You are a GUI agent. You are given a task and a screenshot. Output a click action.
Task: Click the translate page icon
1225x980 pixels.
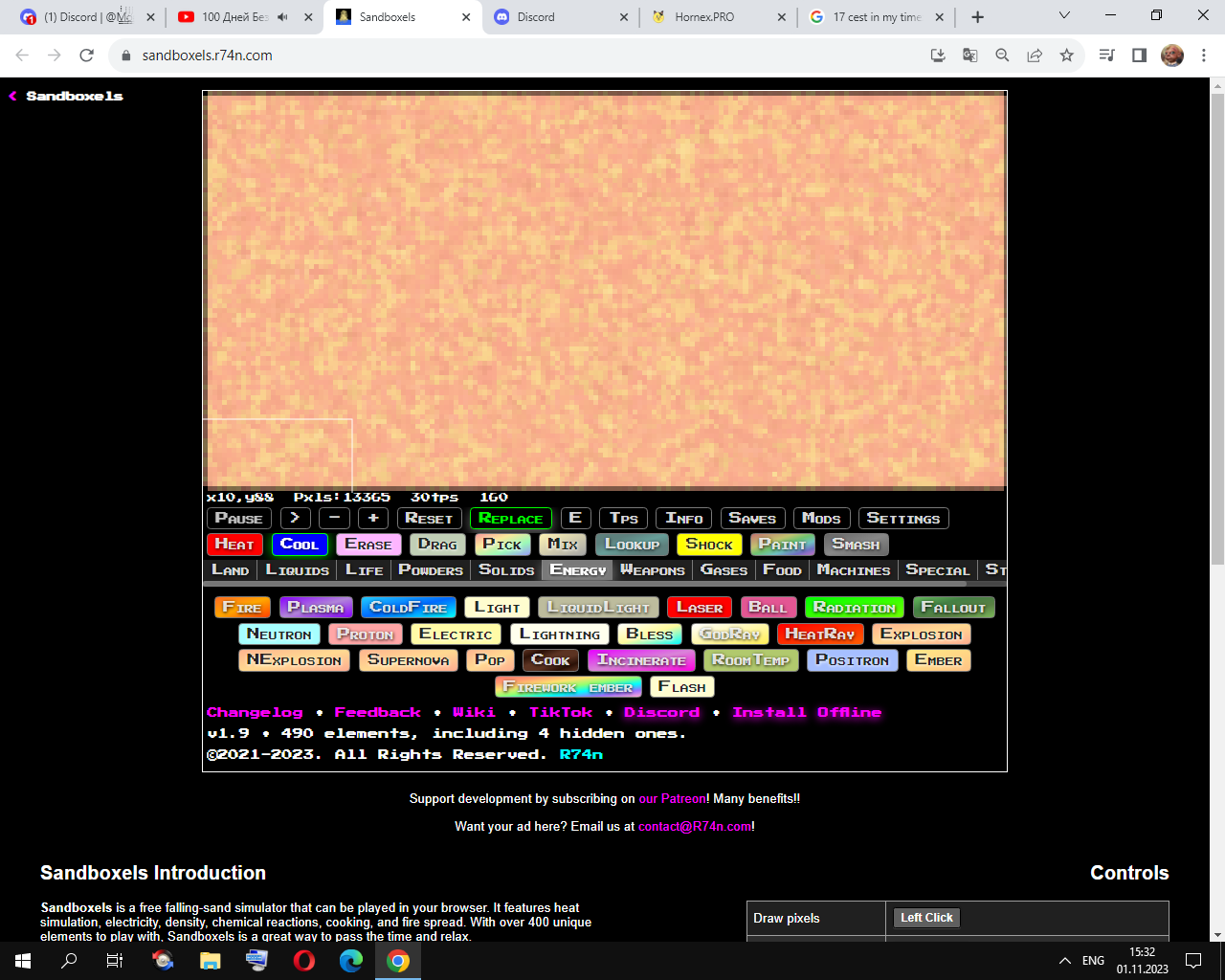(x=969, y=56)
